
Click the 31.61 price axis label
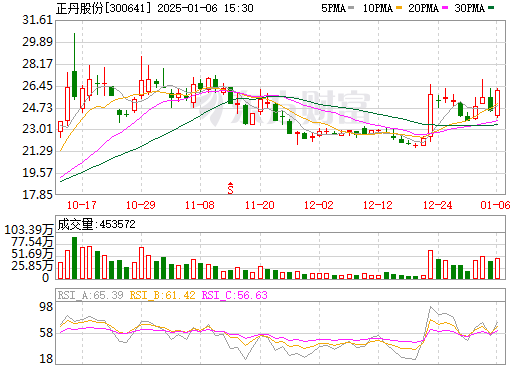click(38, 20)
